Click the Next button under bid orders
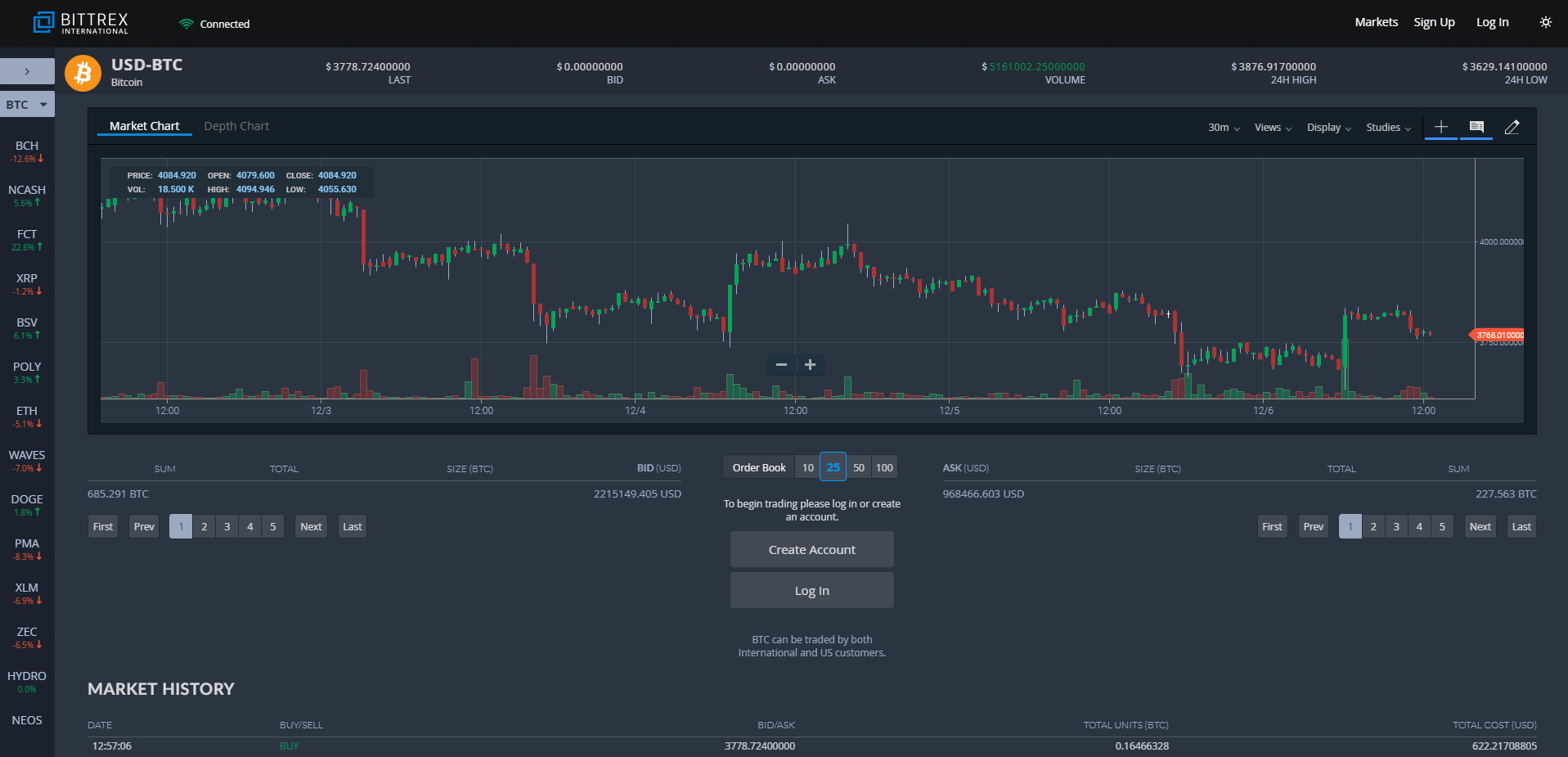 click(311, 526)
